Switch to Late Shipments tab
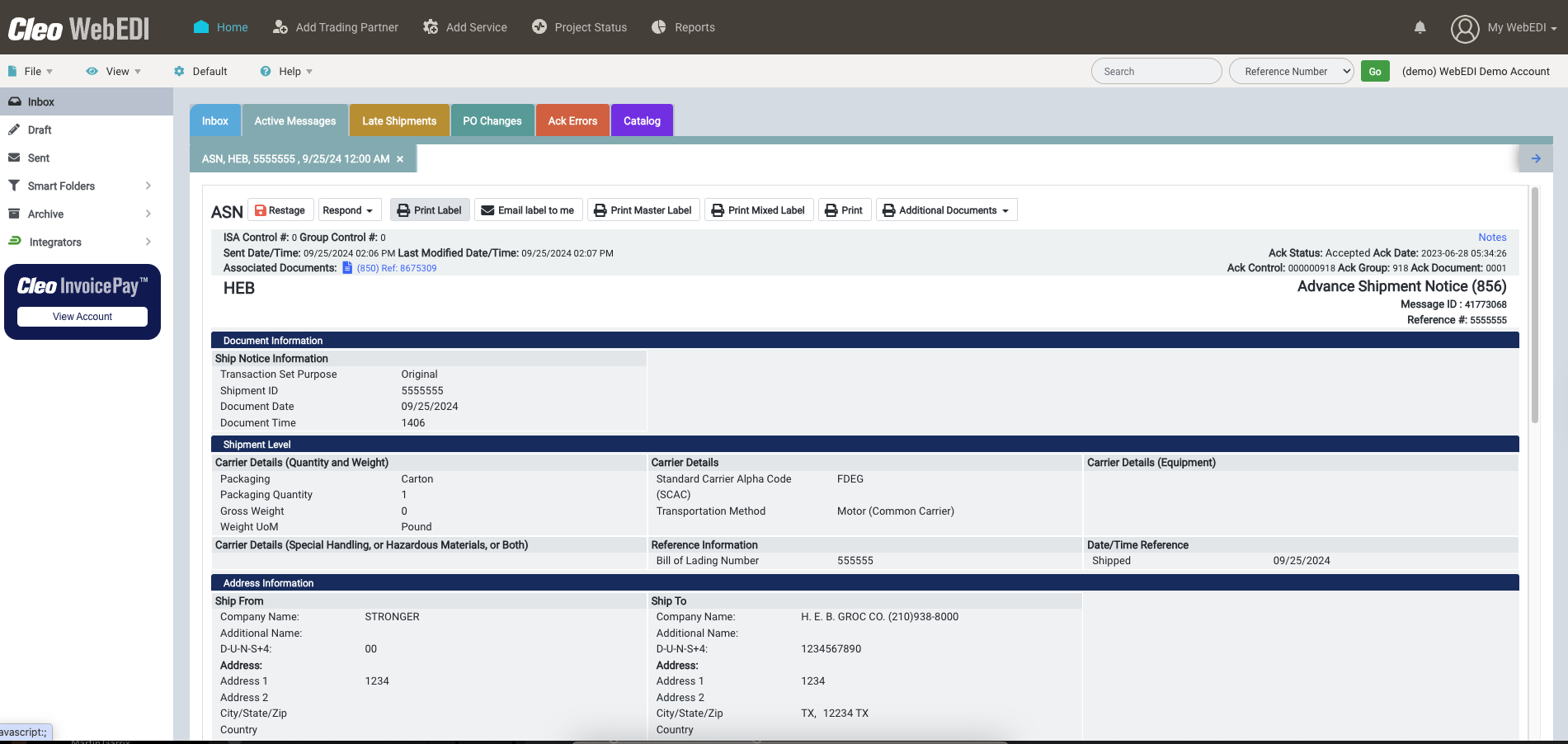Screen dimensions: 1568x744 (399, 120)
